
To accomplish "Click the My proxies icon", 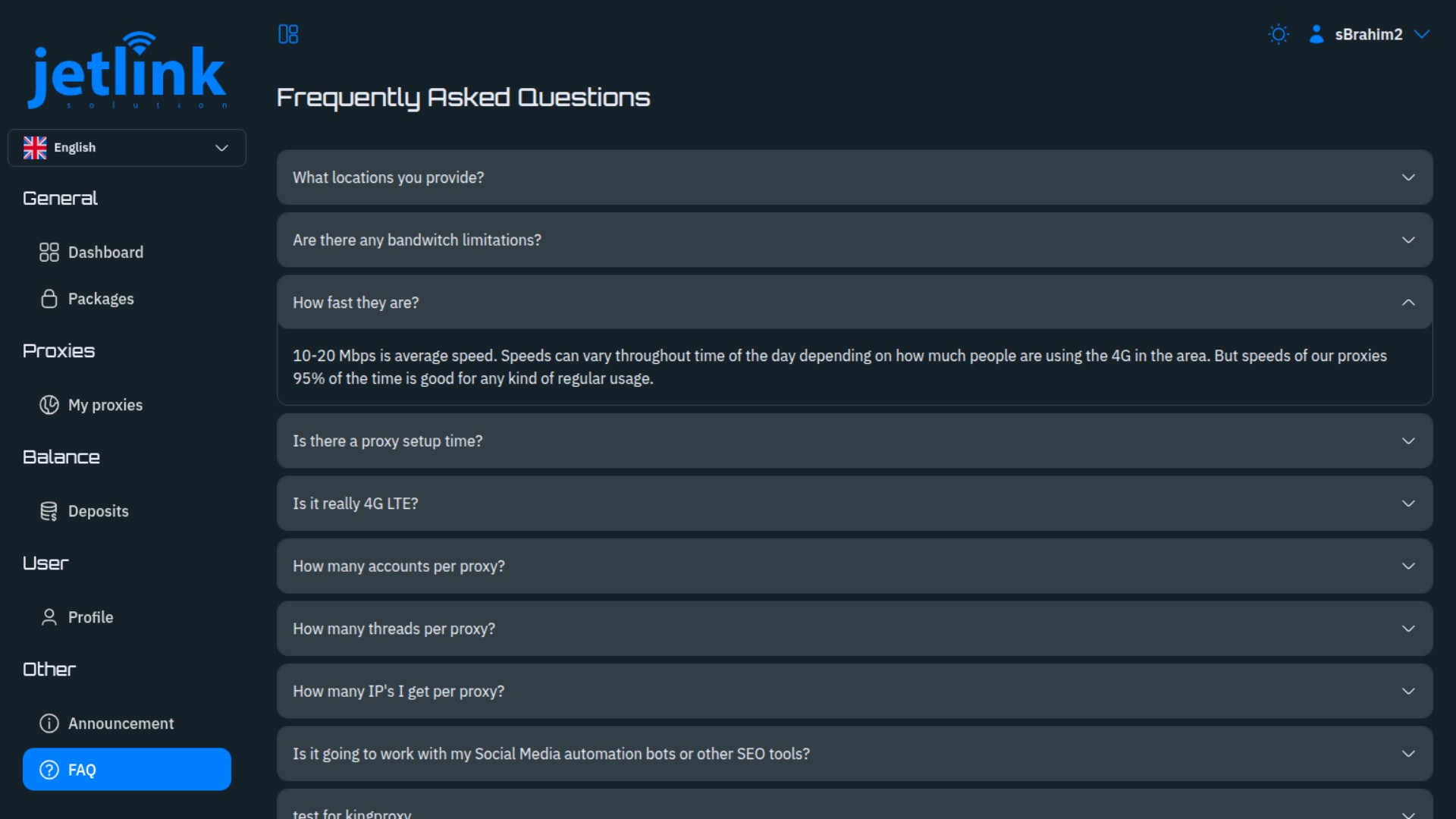I will pos(49,405).
